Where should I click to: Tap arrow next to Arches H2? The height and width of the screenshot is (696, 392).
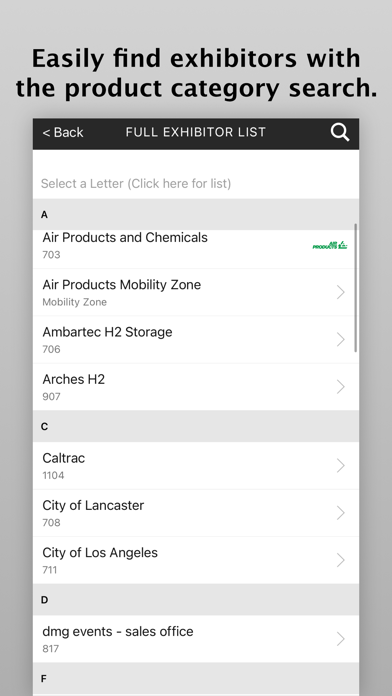341,387
